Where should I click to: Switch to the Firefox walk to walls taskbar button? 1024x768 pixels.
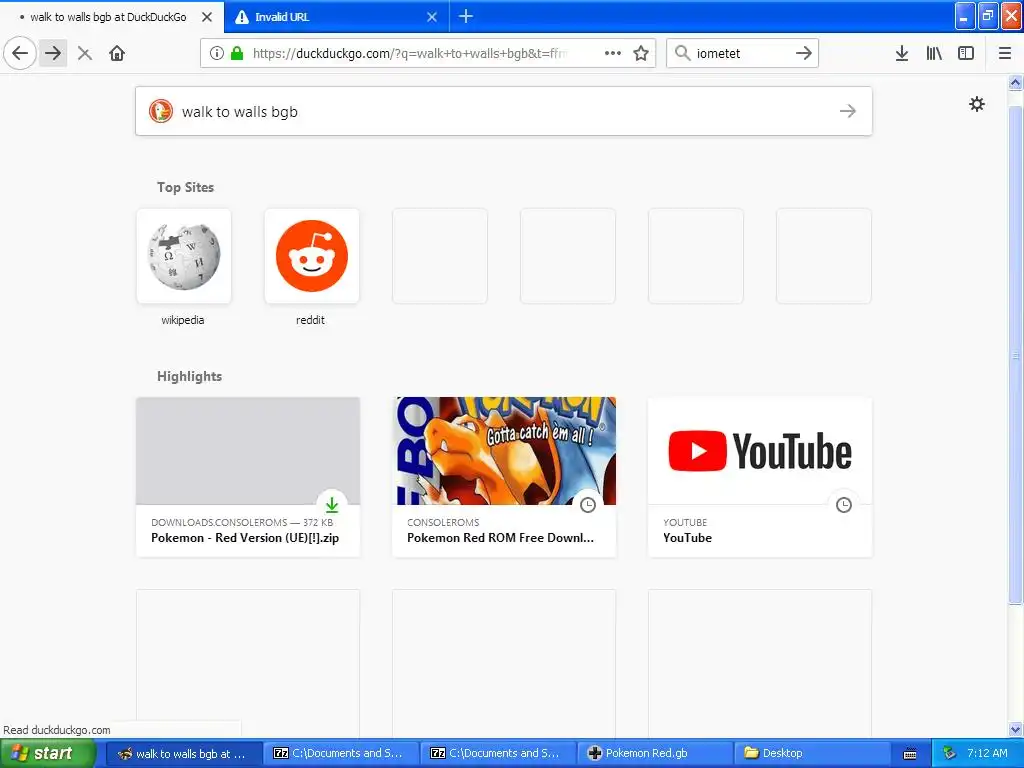point(184,754)
